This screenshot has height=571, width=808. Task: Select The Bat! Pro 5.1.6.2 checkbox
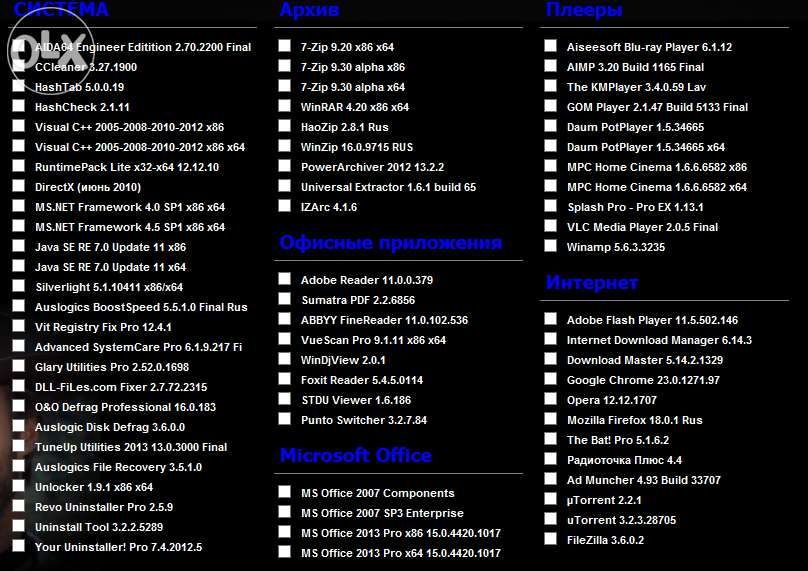tap(550, 439)
